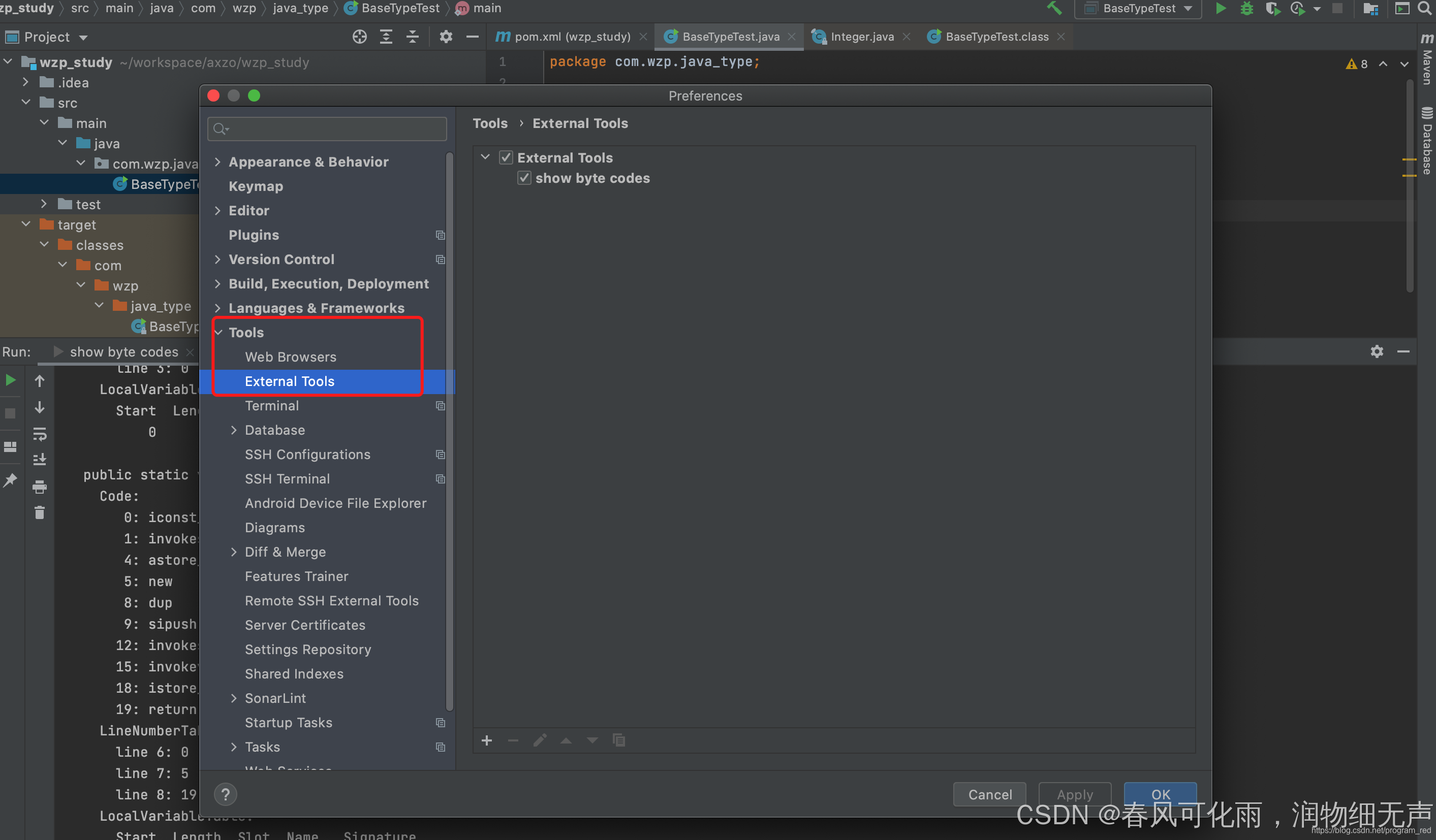Open the BaseTypeTest.class editor tab

996,37
